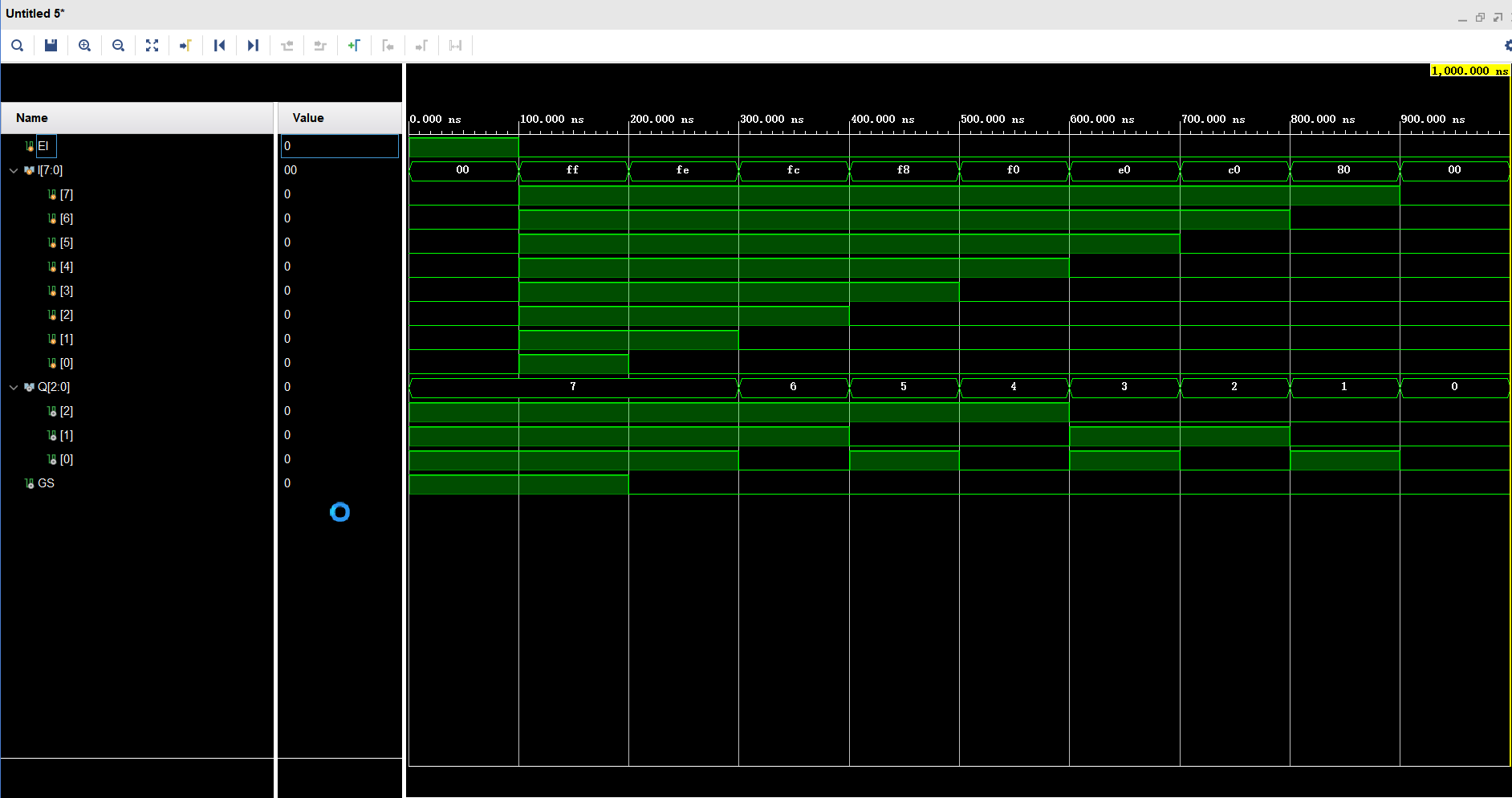Zoom in on the waveform
This screenshot has width=1512, height=798.
pos(84,46)
